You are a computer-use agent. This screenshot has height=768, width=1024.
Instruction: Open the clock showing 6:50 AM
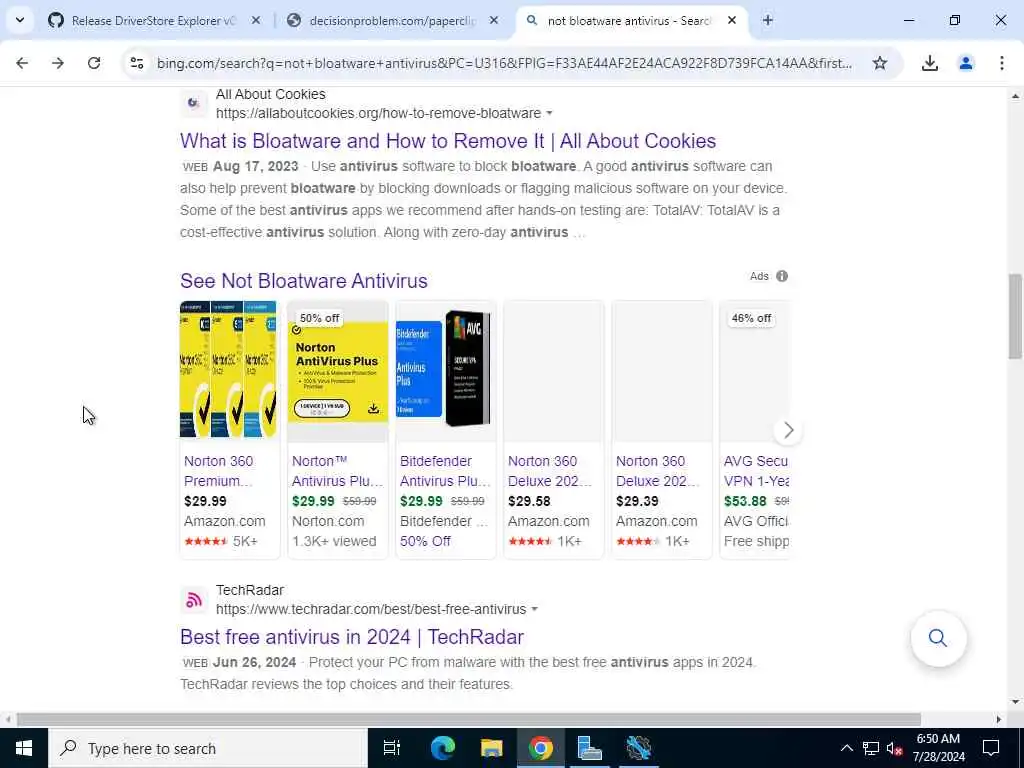tap(938, 748)
